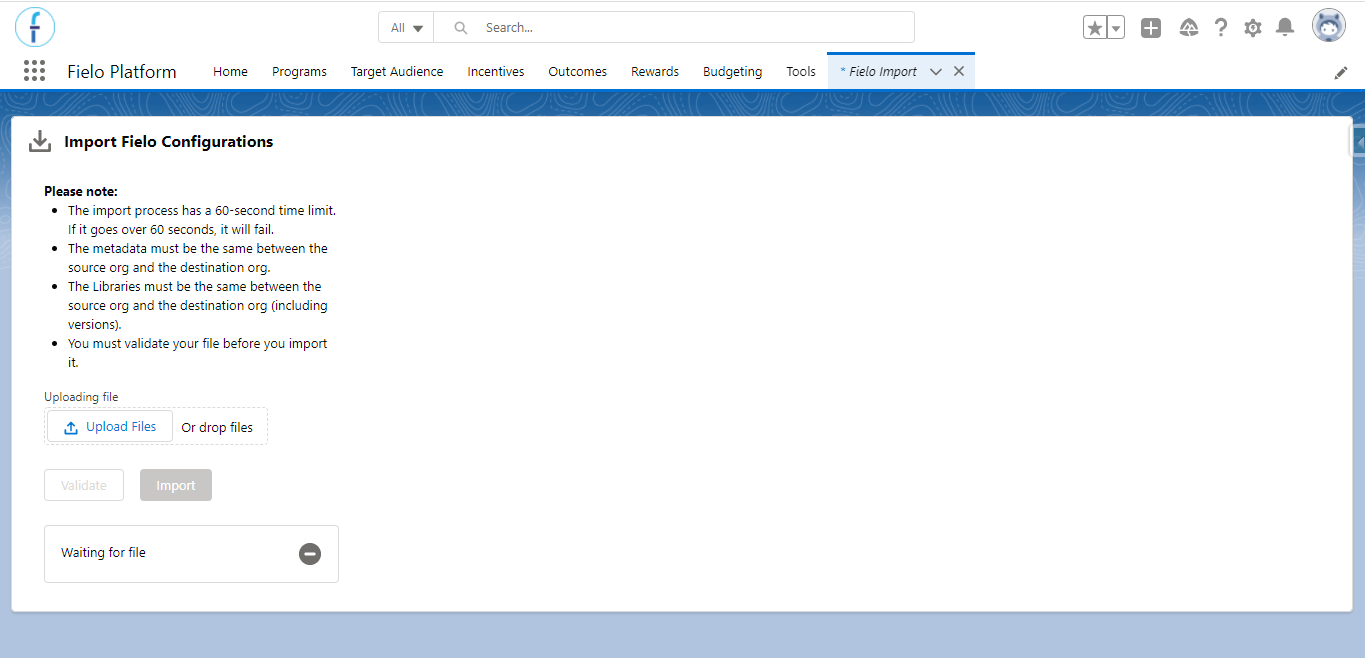Expand the Fielo Import tab chevron menu

point(936,71)
